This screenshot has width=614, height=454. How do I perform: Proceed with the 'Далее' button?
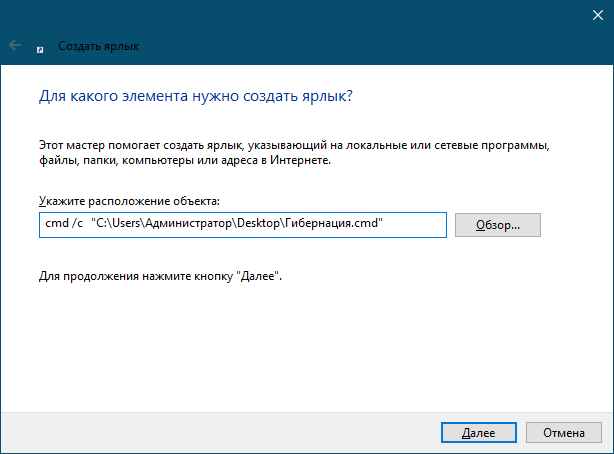tap(479, 432)
